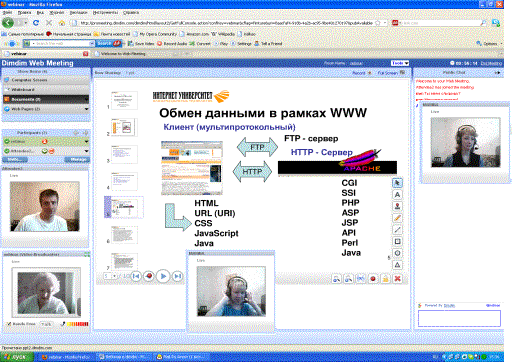
Task: Bookmark the page with the star icon
Action: coord(378,23)
